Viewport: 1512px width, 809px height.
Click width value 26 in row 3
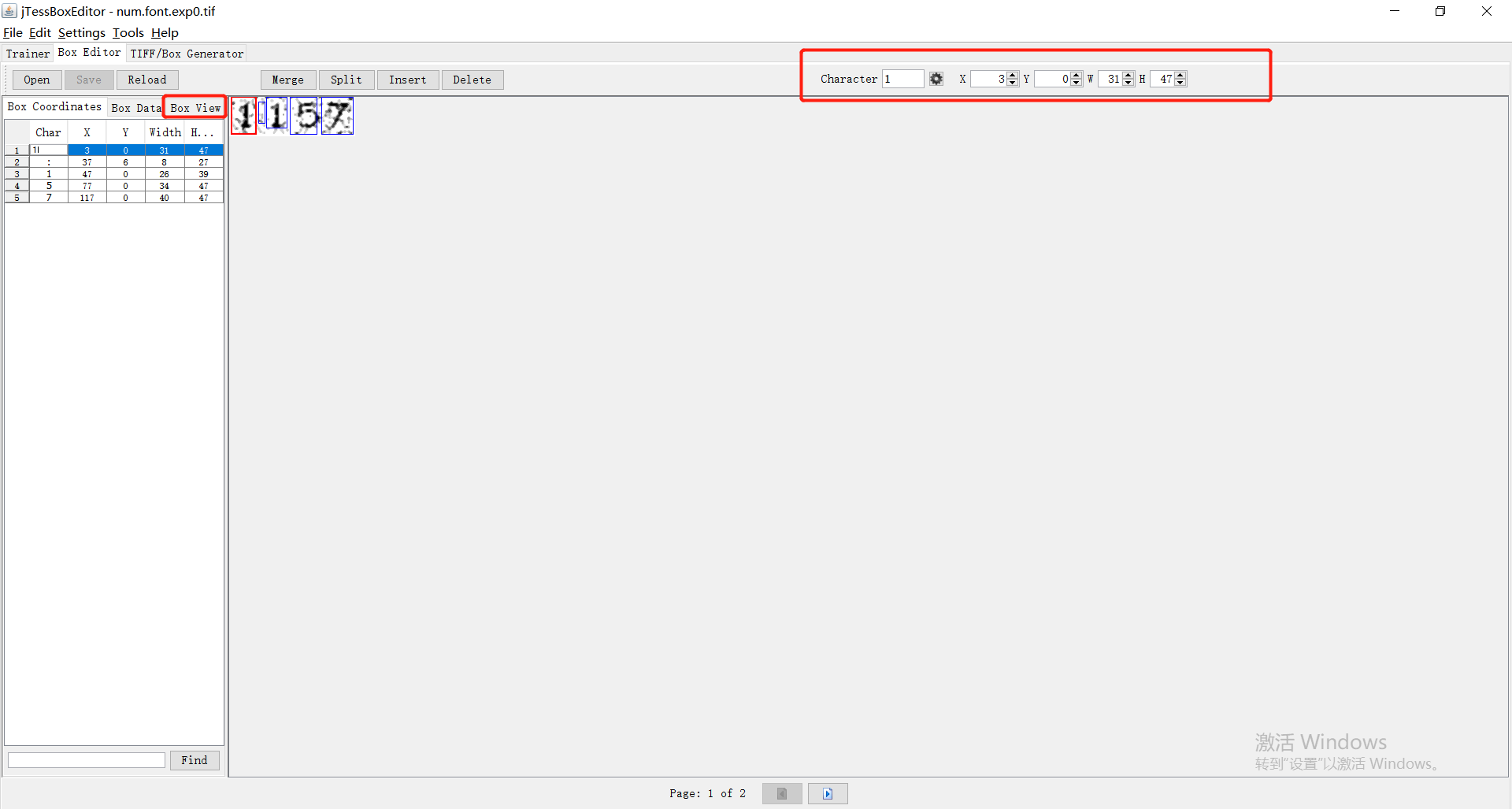point(165,174)
